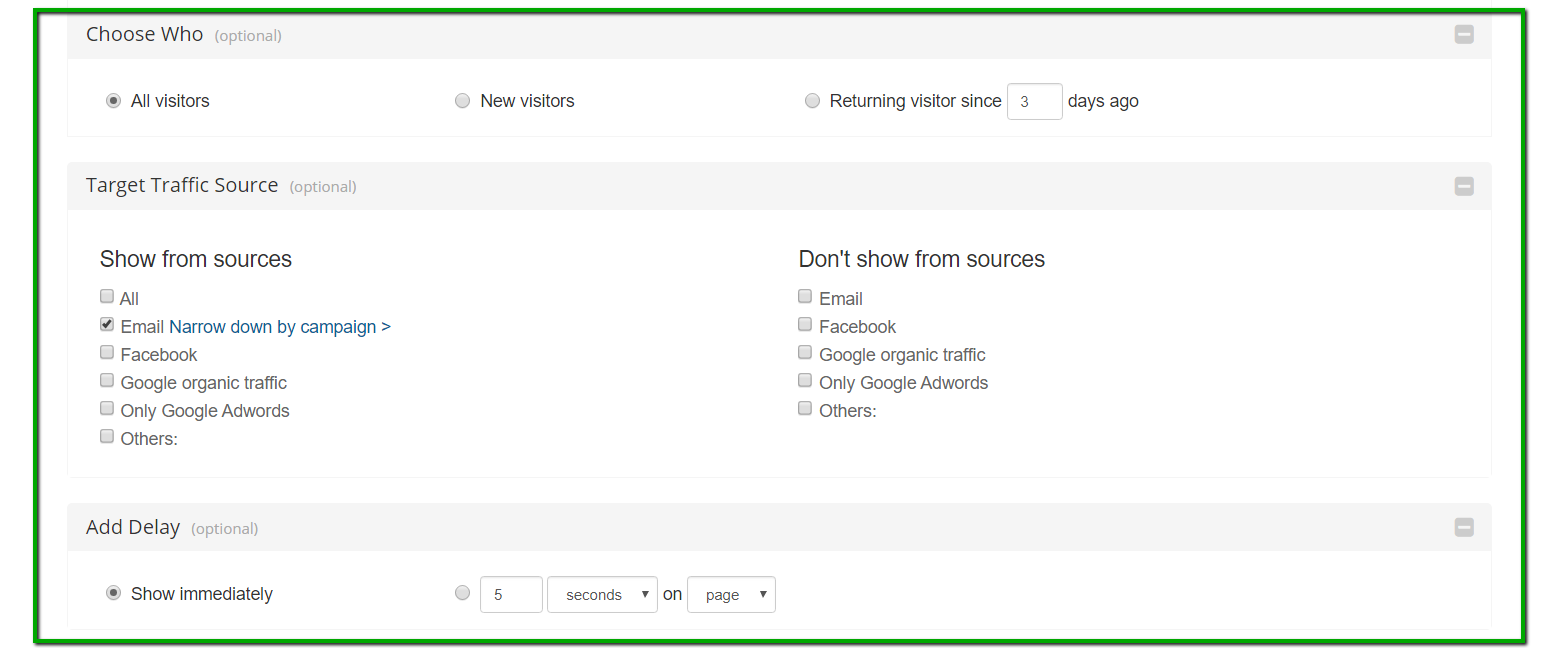Enable Facebook under Show from sources
This screenshot has width=1550, height=648.
click(x=107, y=353)
